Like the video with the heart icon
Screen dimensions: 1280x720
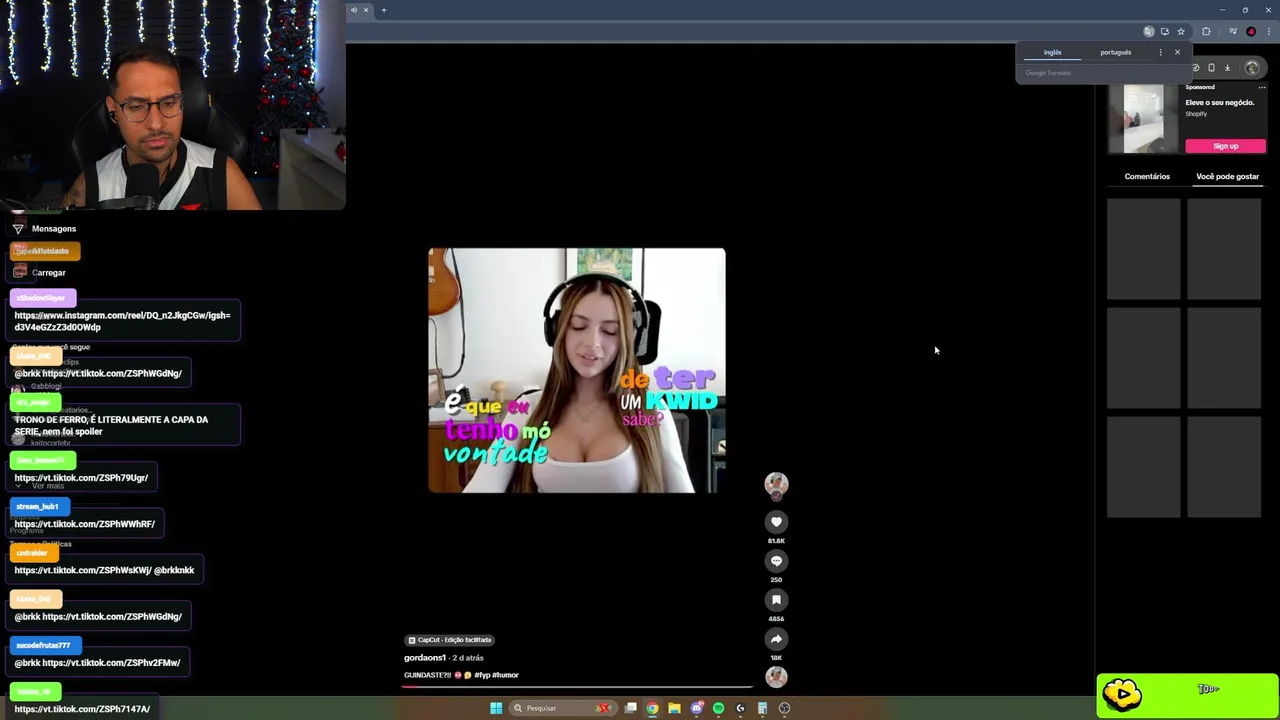(x=776, y=522)
